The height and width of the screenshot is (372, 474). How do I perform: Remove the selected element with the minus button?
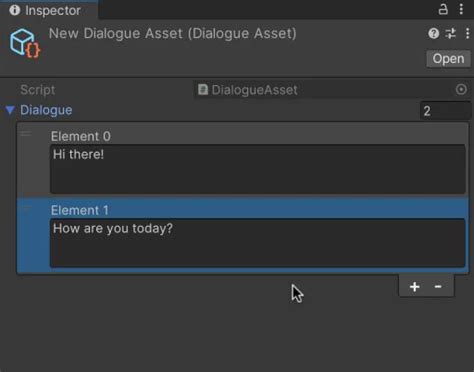[438, 286]
